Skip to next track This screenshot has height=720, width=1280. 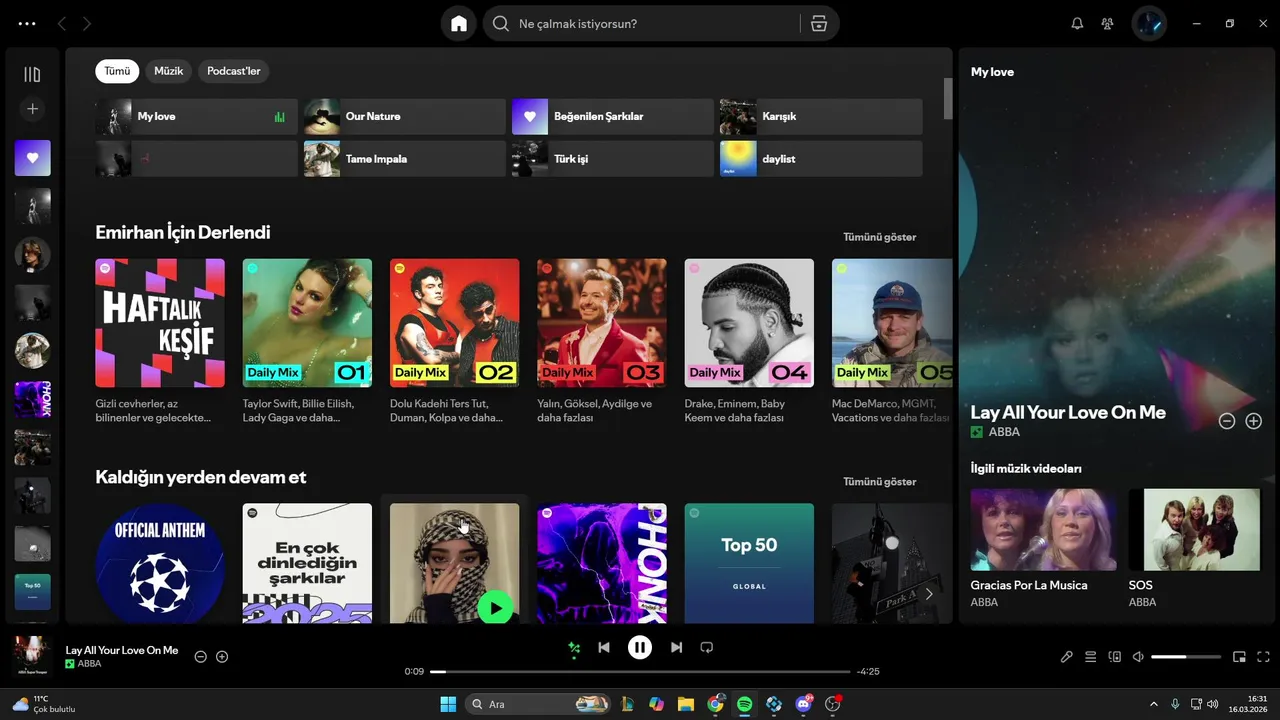tap(676, 647)
